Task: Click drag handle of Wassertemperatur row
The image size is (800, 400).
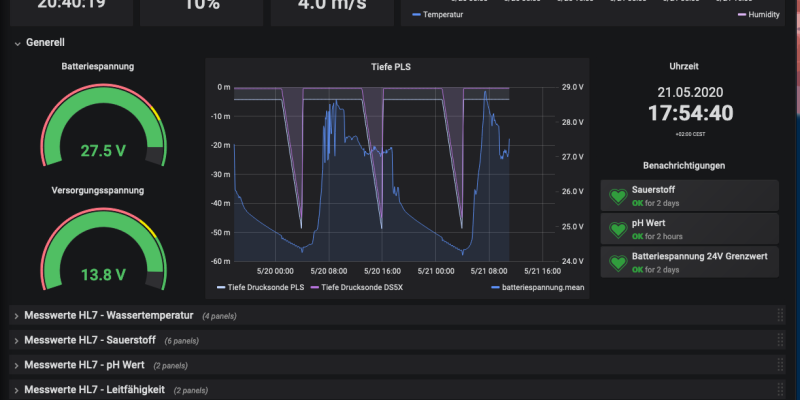Action: pos(780,315)
